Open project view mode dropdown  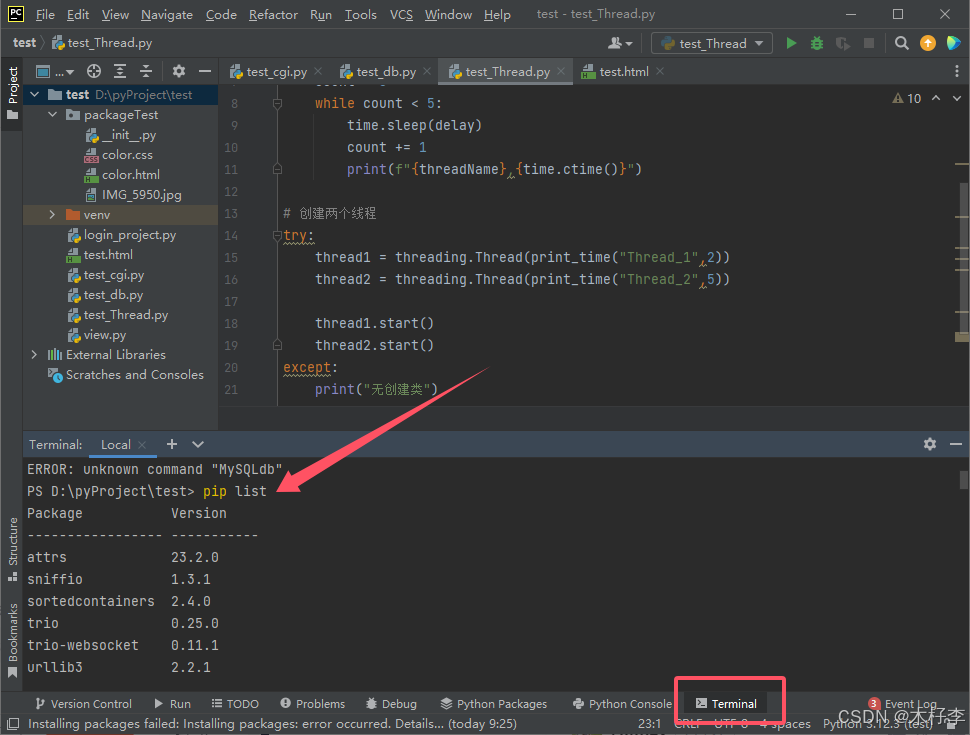coord(54,72)
